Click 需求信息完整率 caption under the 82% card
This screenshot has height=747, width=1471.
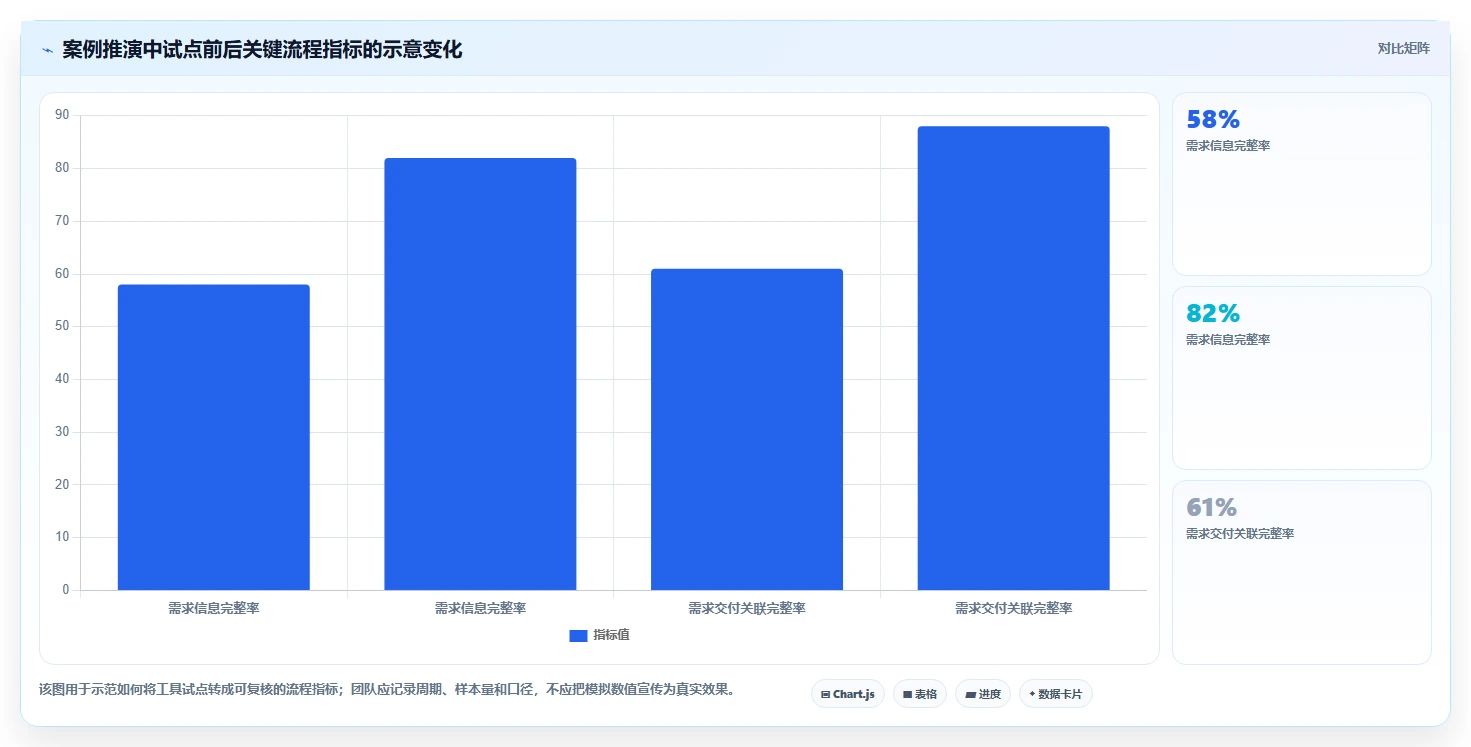point(1228,340)
